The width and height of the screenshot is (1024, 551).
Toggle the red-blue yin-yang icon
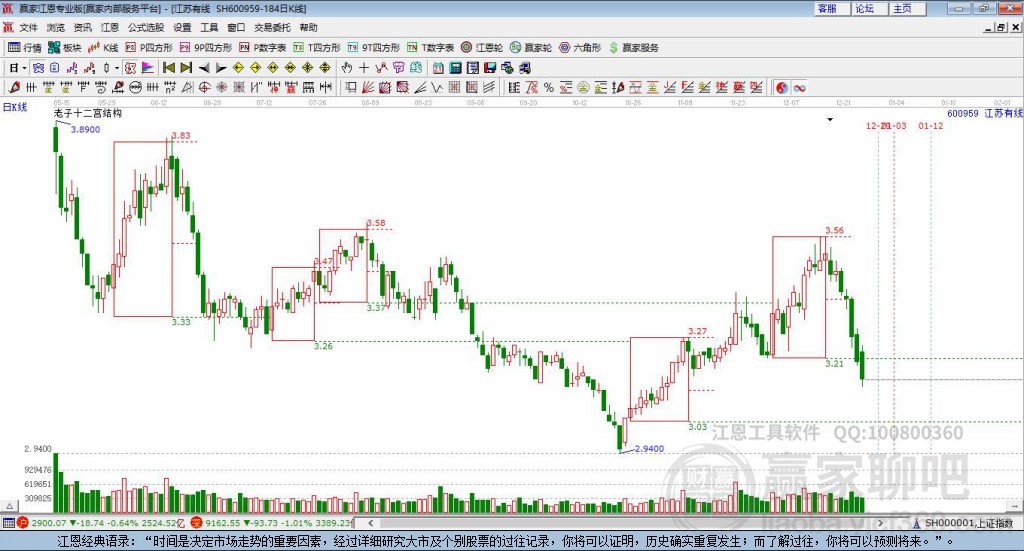coord(782,87)
